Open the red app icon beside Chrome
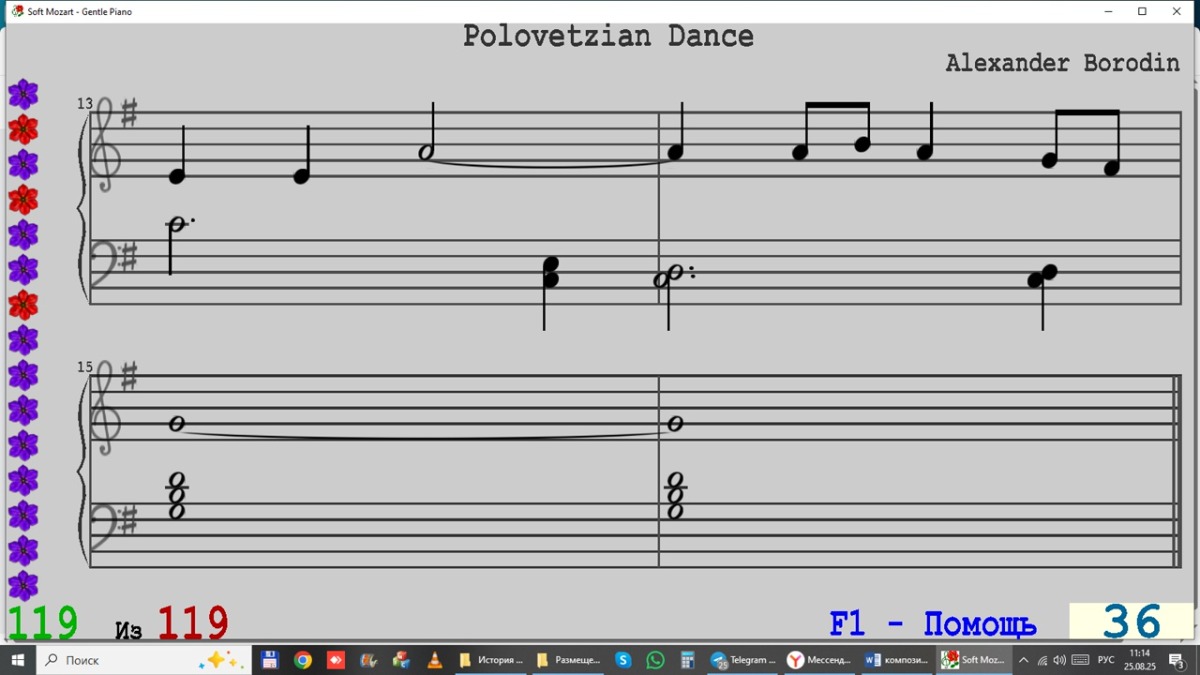This screenshot has height=675, width=1200. coord(335,660)
